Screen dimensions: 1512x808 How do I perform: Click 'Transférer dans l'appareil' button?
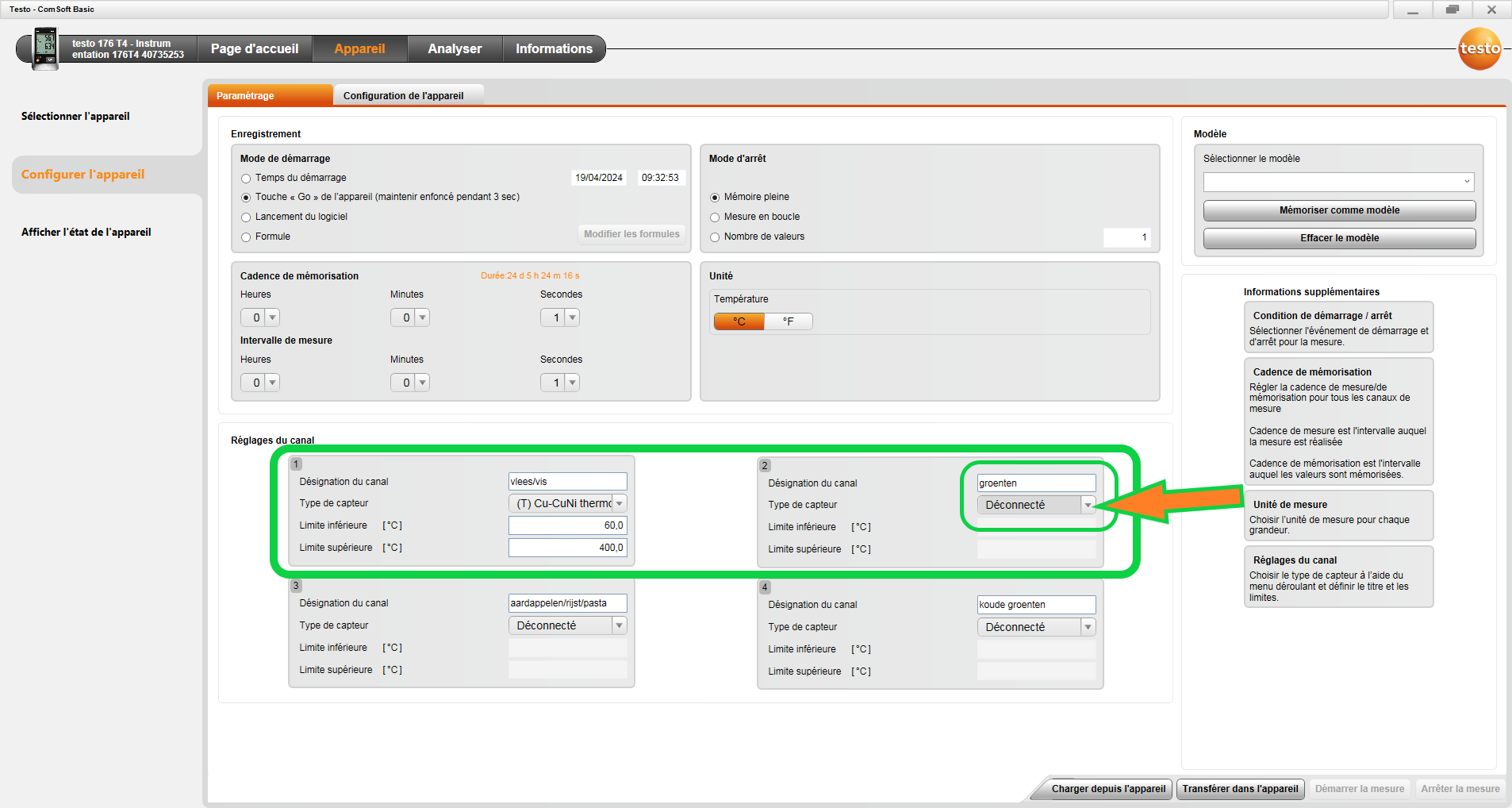[1240, 789]
